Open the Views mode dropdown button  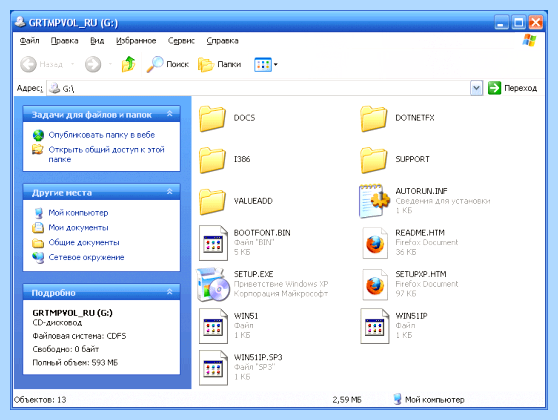coord(266,64)
